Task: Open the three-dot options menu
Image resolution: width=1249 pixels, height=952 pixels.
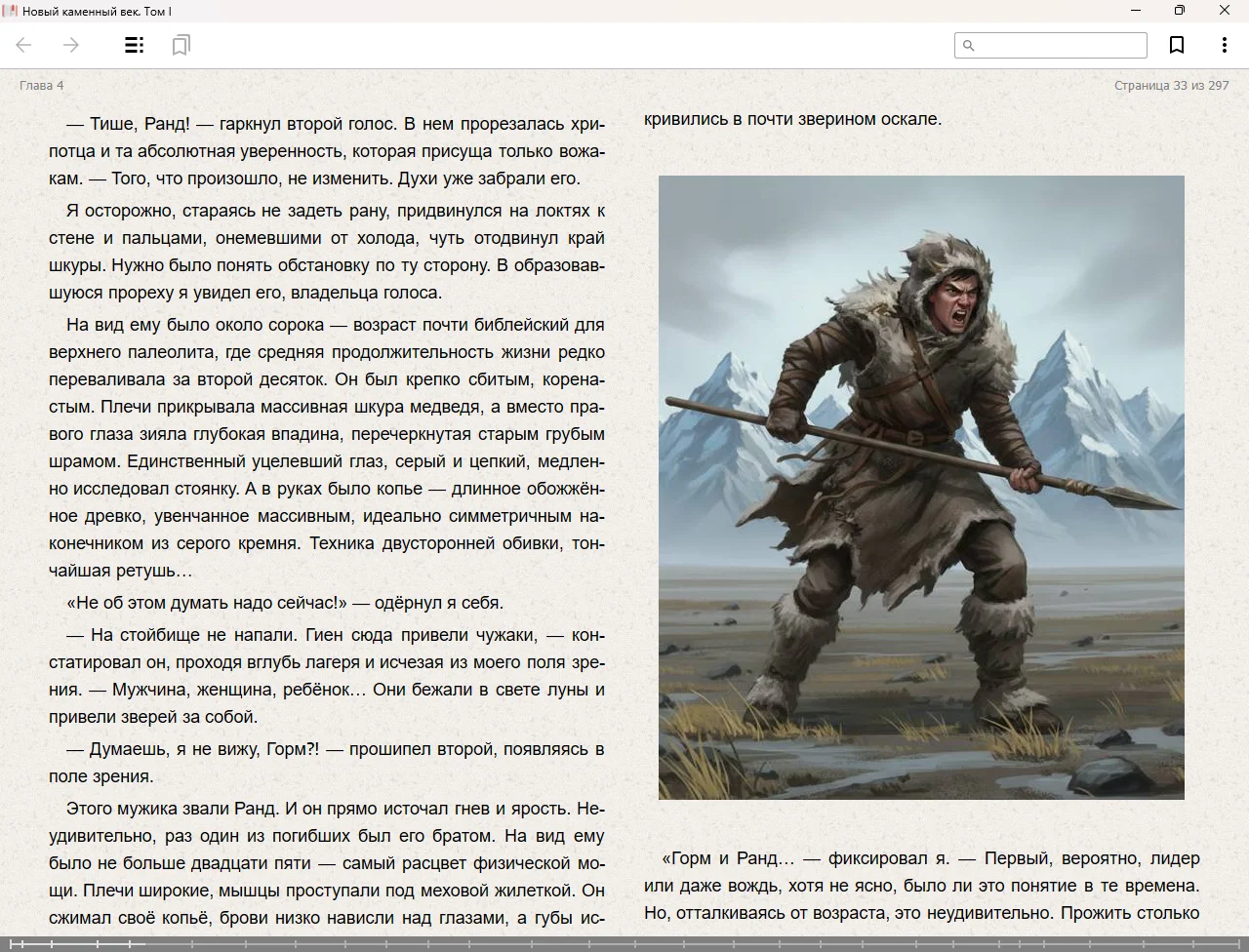Action: pos(1224,45)
